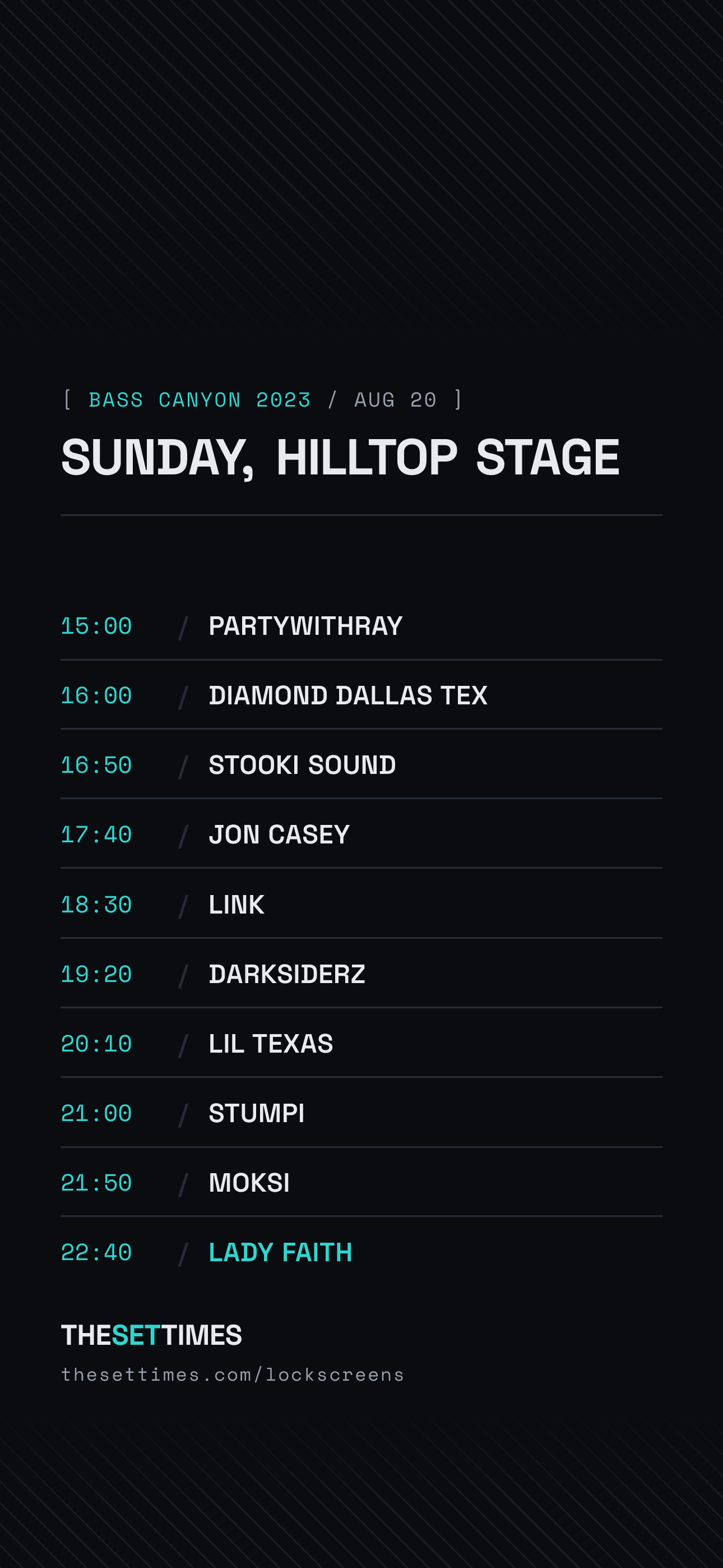Click the 16:50 time label
723x1568 pixels.
coord(96,765)
